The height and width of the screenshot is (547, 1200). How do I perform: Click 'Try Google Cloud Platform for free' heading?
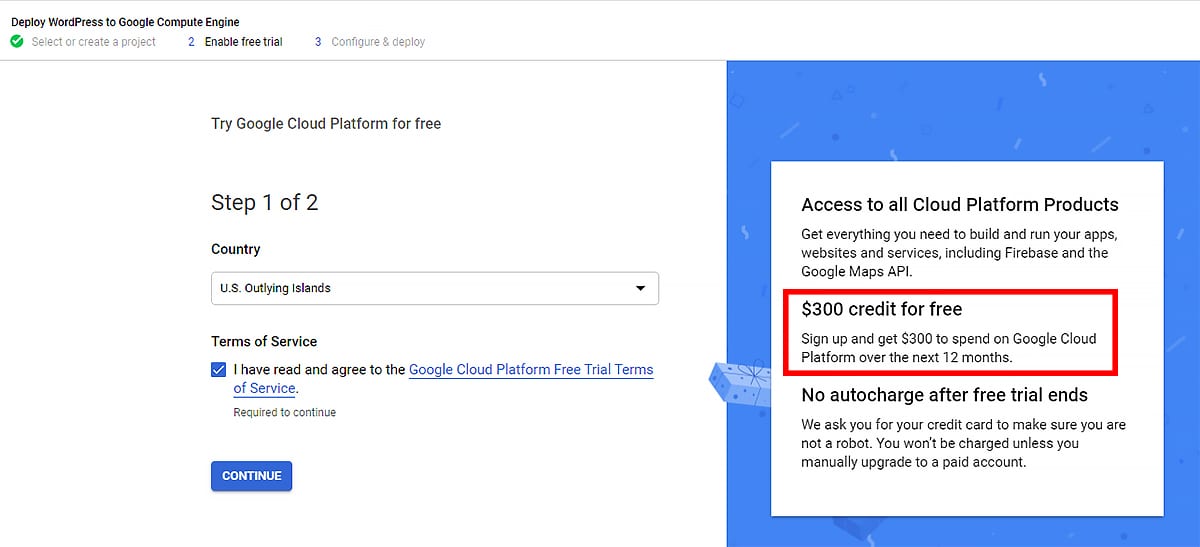(326, 124)
